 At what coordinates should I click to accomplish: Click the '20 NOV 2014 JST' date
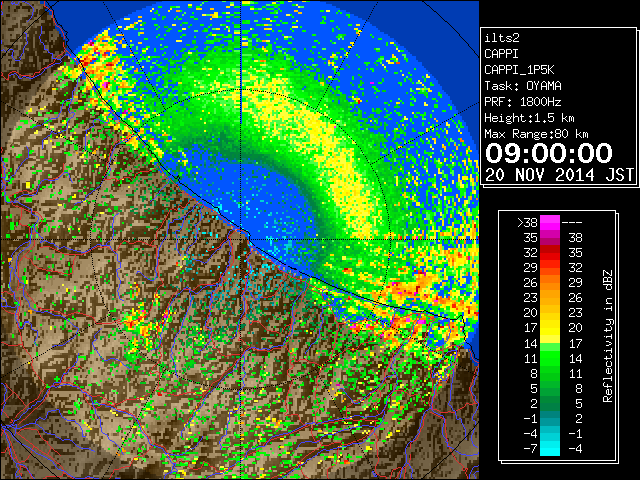(x=559, y=175)
